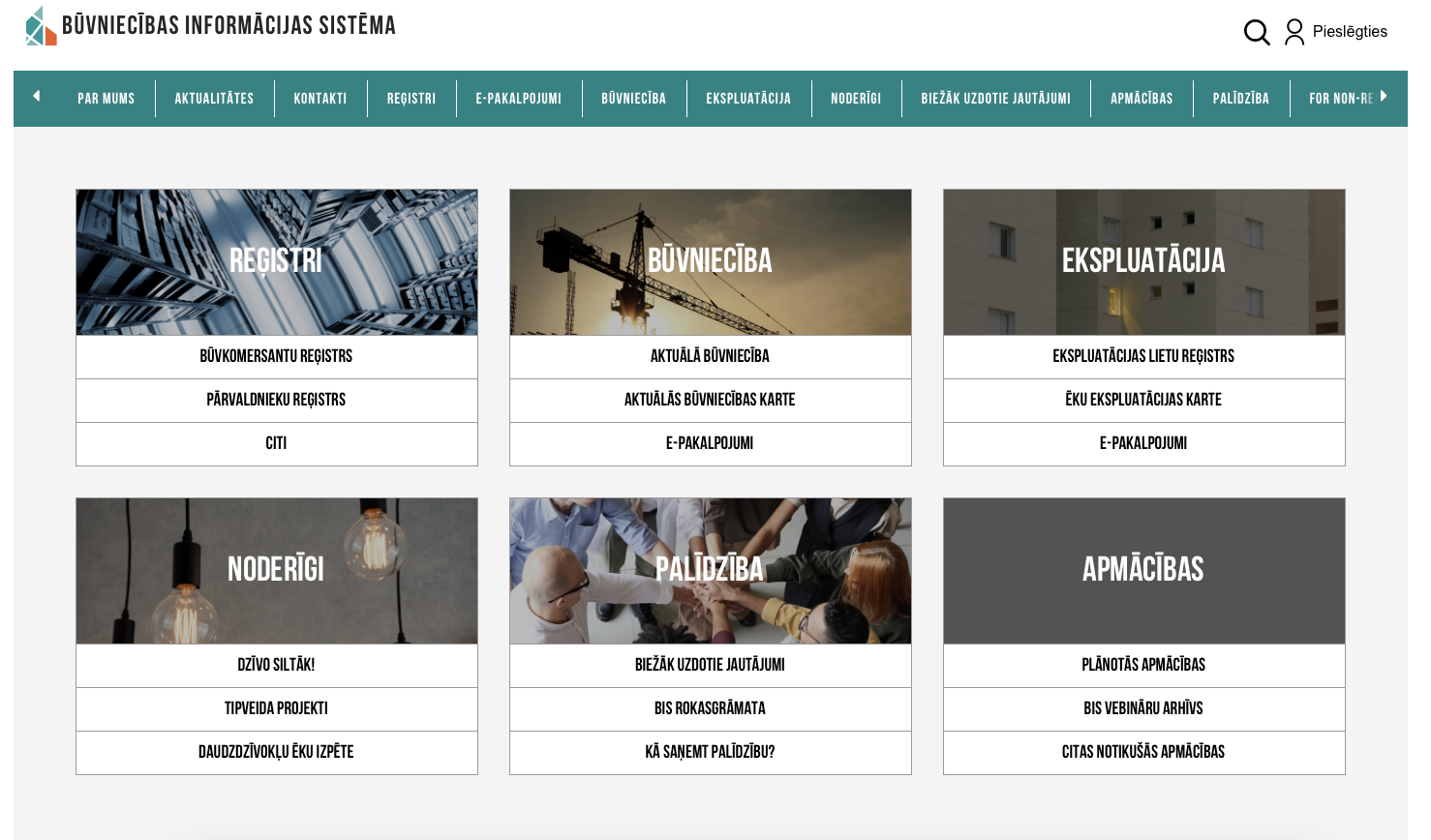Open E-pakalpojumi under the Būvniecība card
Image resolution: width=1431 pixels, height=840 pixels.
(711, 444)
